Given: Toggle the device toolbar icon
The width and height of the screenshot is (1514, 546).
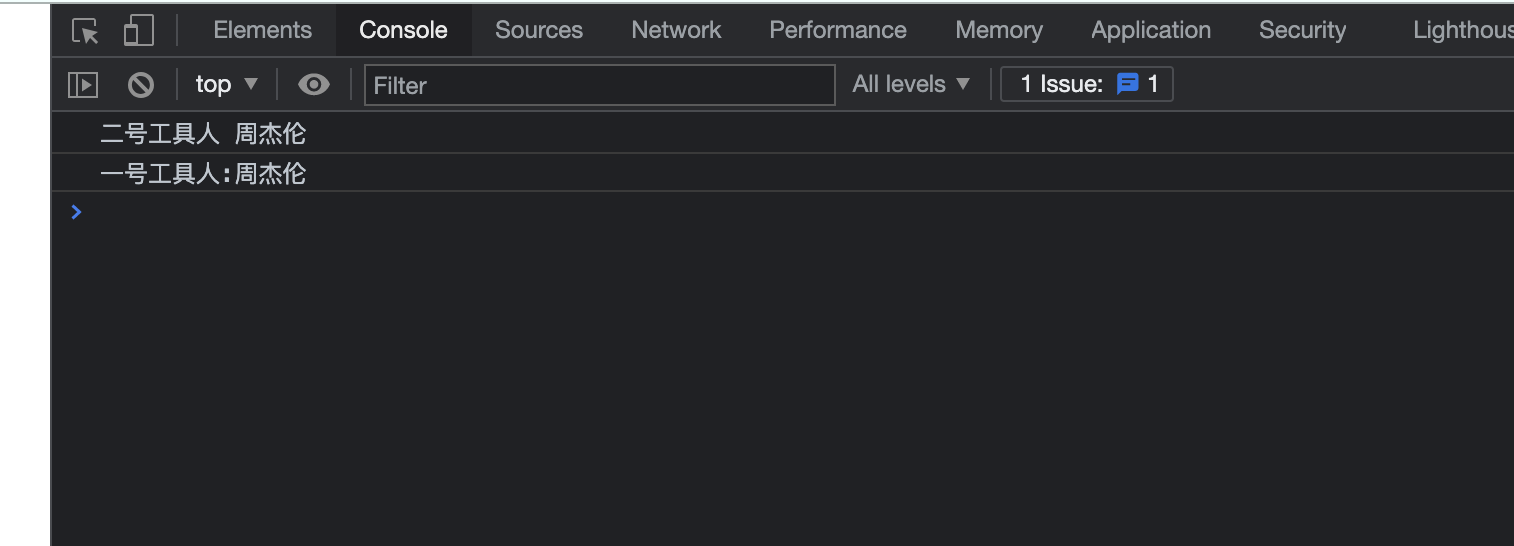Looking at the screenshot, I should (138, 31).
